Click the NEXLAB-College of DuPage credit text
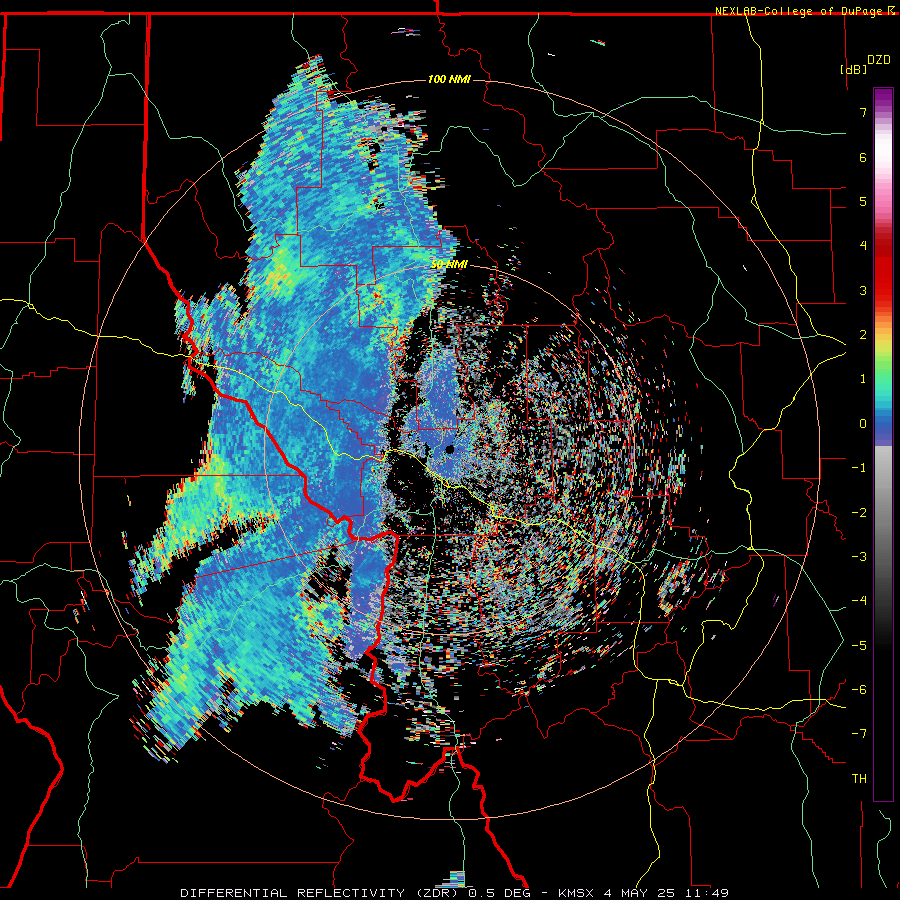900x900 pixels. point(798,11)
